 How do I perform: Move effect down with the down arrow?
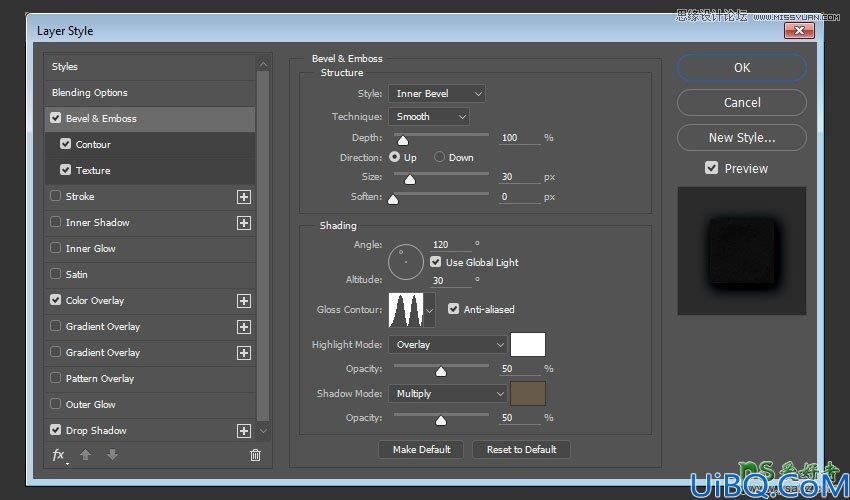point(112,455)
